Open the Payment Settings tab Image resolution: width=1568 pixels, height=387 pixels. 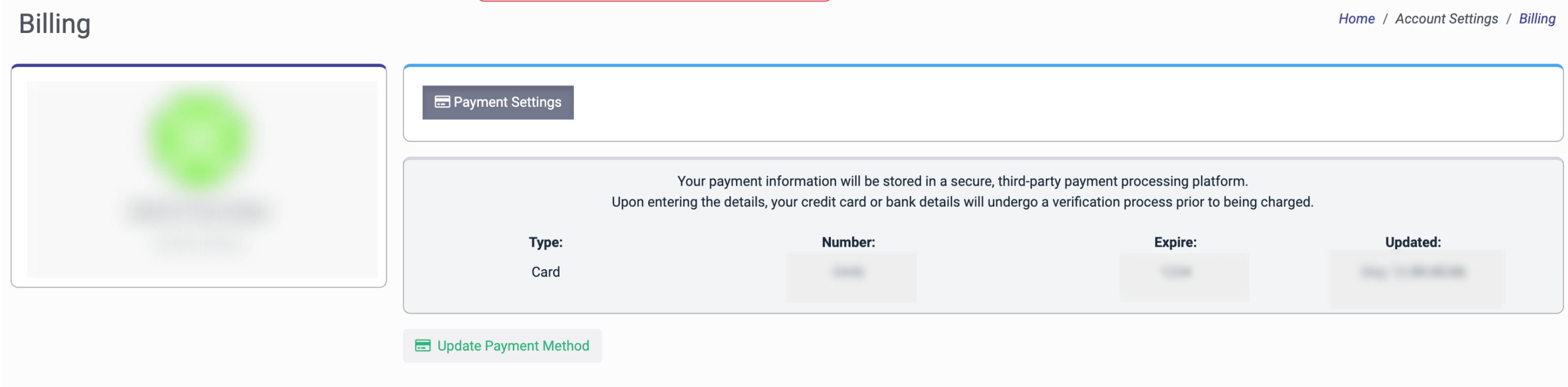coord(497,102)
